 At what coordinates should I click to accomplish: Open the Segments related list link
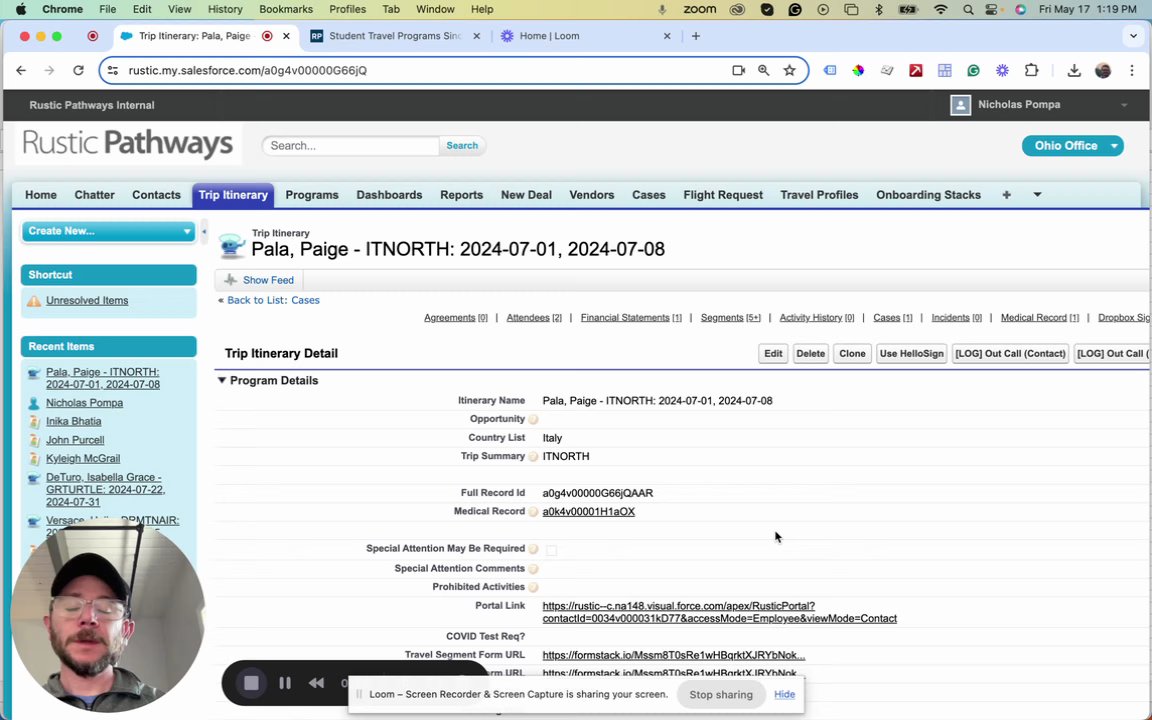tap(730, 317)
